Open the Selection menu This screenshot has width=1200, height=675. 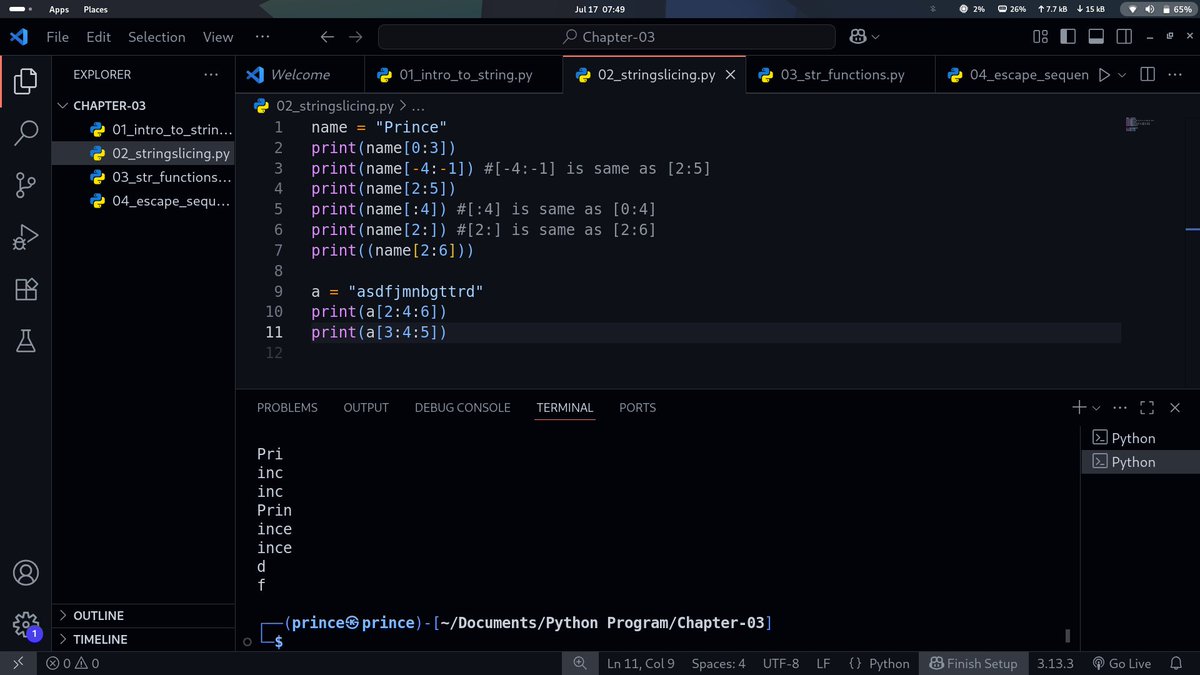pos(157,37)
